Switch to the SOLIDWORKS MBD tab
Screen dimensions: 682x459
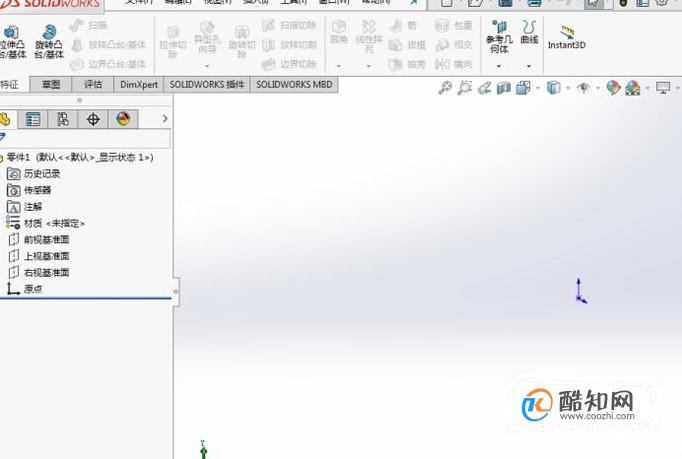point(294,84)
